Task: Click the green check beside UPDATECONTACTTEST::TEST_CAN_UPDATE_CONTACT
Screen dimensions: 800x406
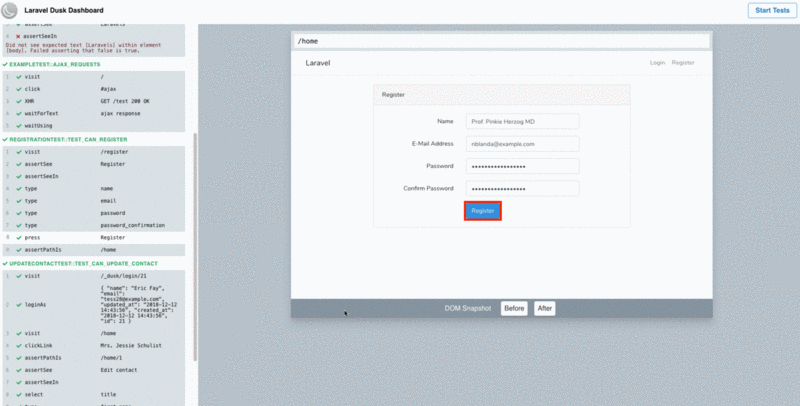Action: pyautogui.click(x=5, y=264)
